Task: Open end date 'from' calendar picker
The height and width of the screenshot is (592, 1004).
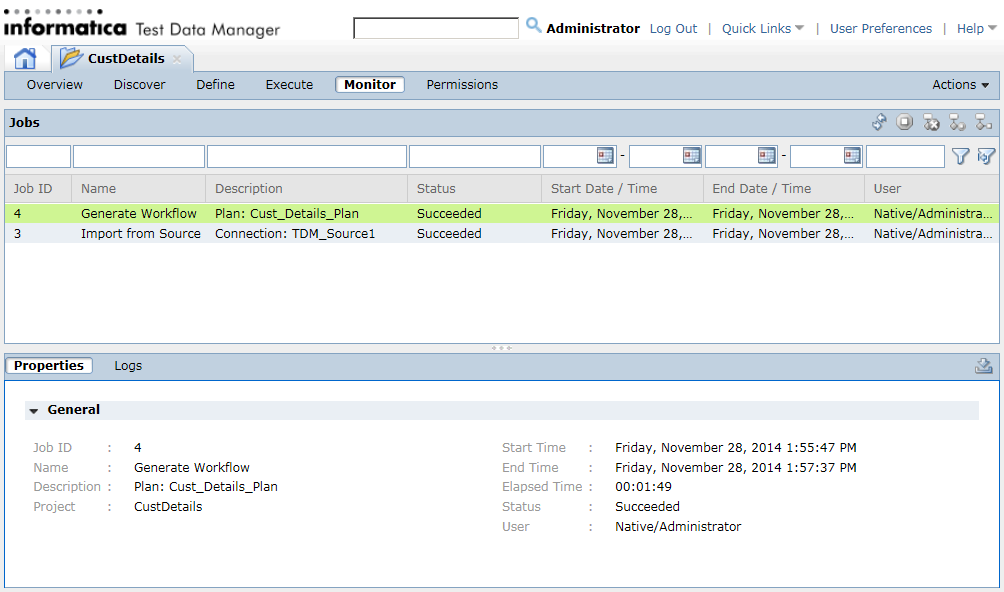Action: [766, 156]
